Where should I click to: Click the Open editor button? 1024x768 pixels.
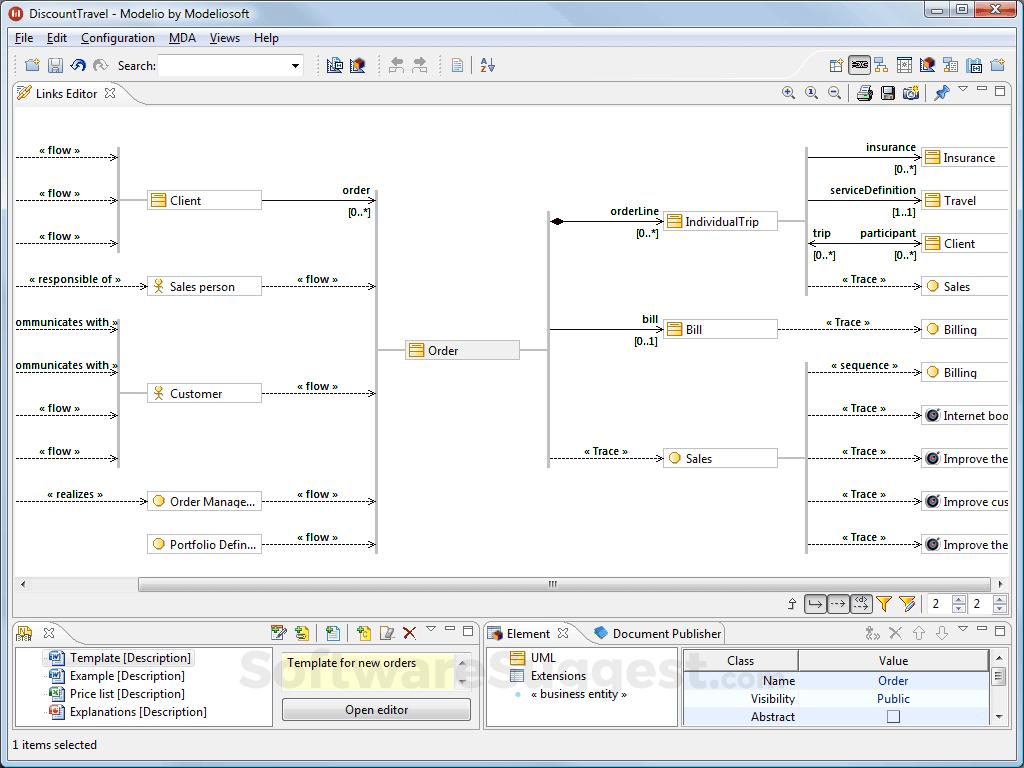376,710
